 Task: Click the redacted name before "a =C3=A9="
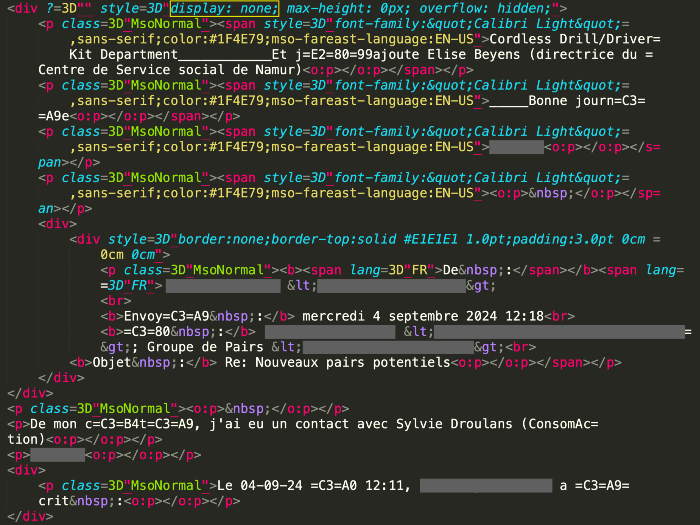click(486, 486)
